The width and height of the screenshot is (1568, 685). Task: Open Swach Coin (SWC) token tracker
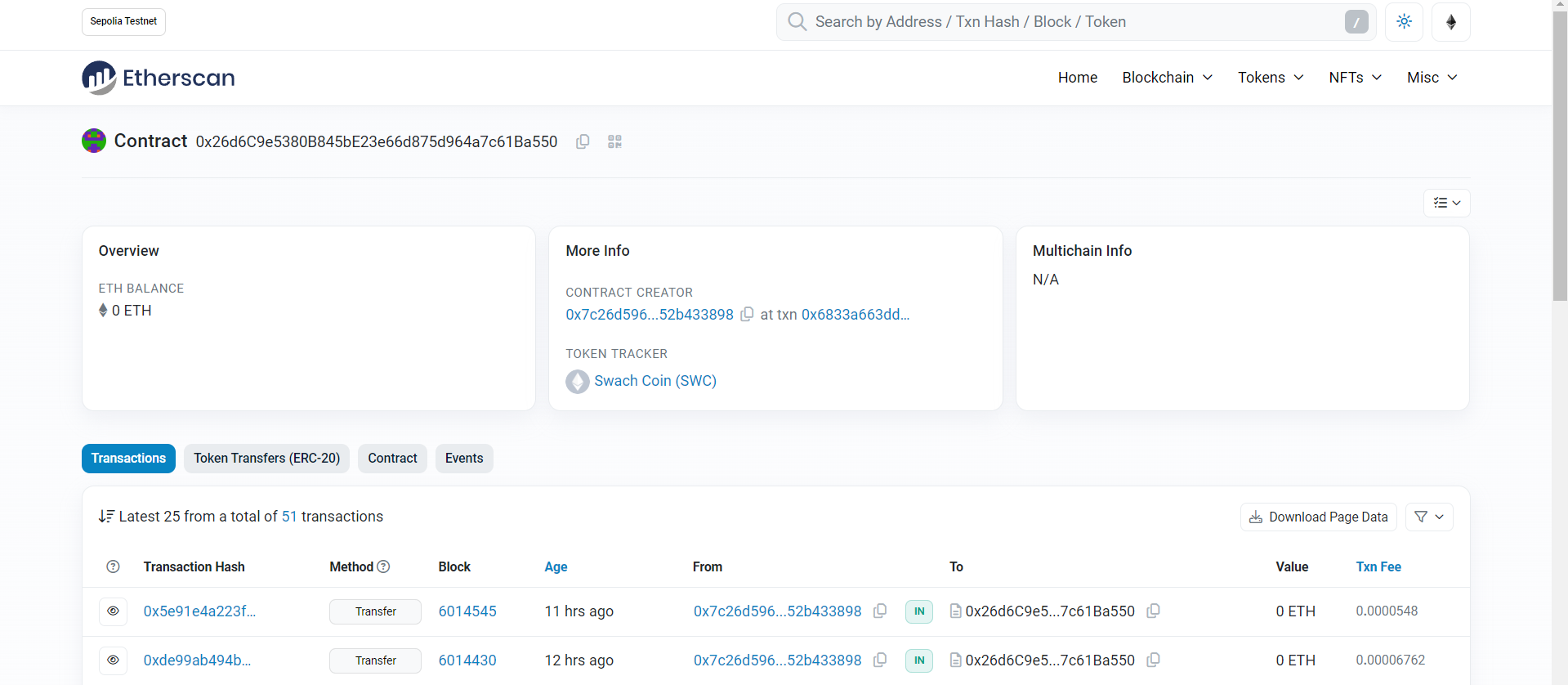tap(655, 381)
